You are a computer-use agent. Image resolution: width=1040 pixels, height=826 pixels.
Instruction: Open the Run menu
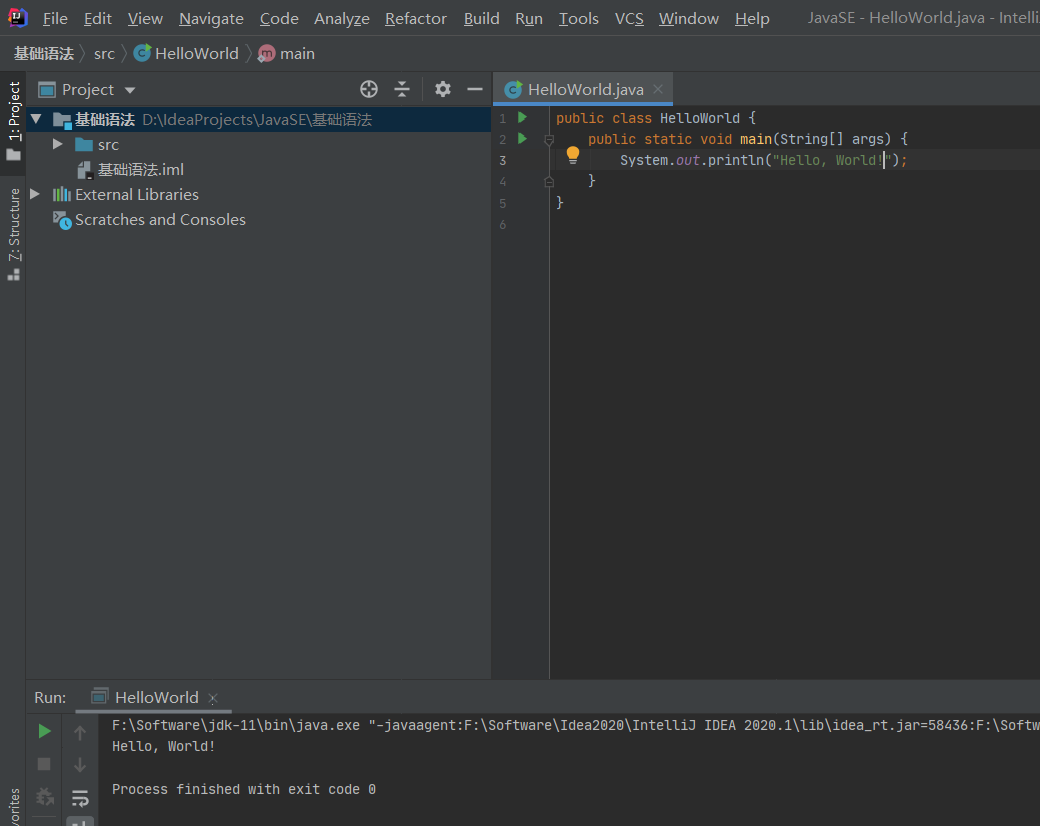tap(529, 19)
